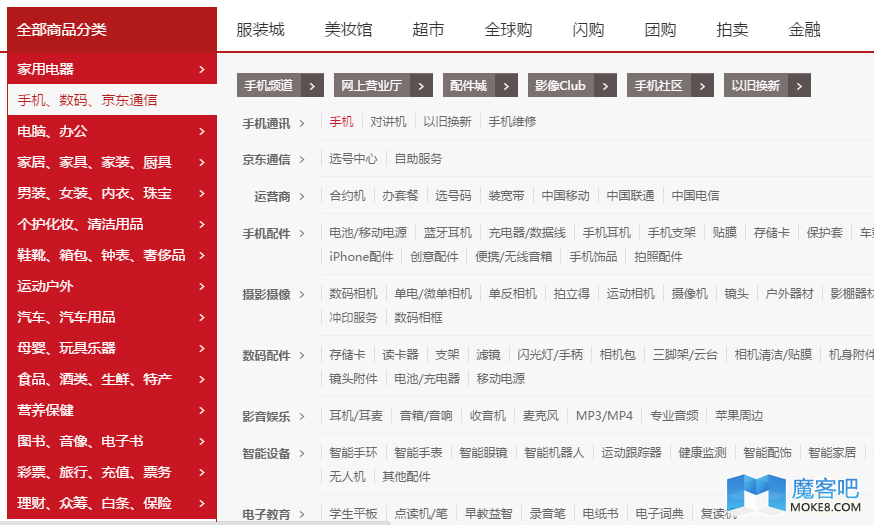
Task: Open the 全球购 top navigation tab
Action: pyautogui.click(x=508, y=29)
